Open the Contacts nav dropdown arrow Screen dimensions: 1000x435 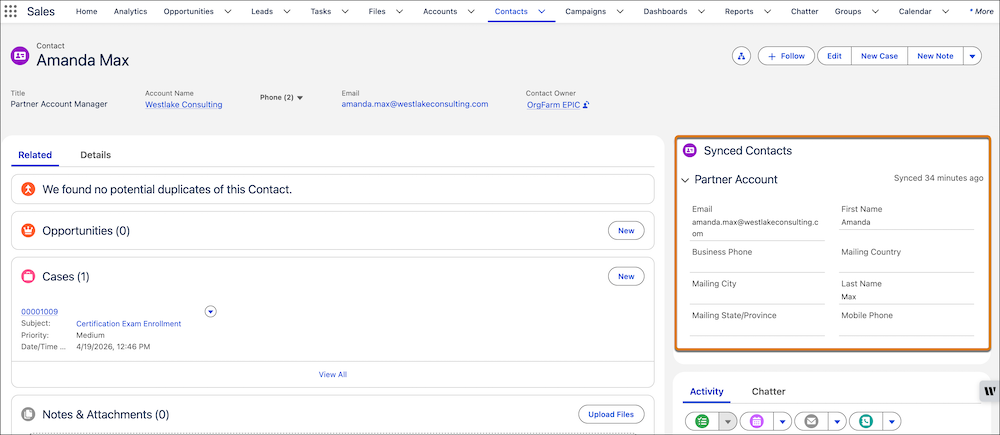coord(541,11)
